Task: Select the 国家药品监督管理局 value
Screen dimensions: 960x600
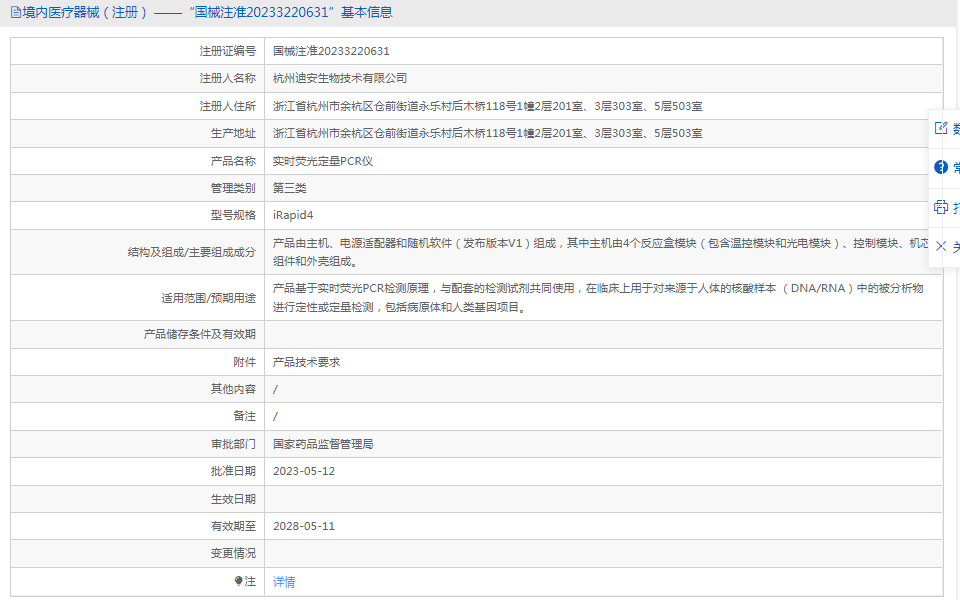Action: tap(323, 444)
